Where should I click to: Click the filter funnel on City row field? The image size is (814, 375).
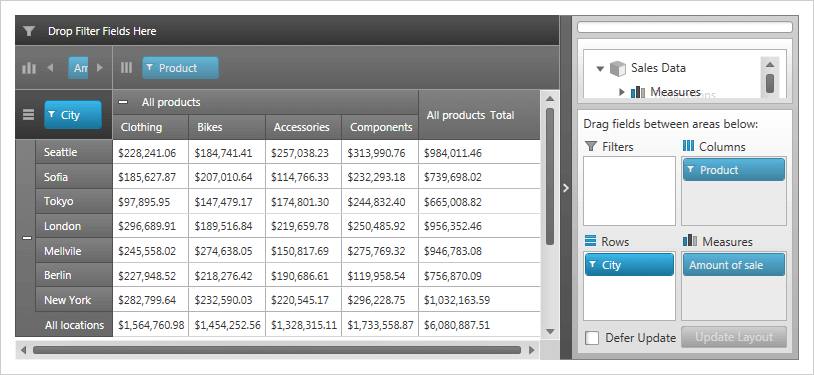pos(51,115)
